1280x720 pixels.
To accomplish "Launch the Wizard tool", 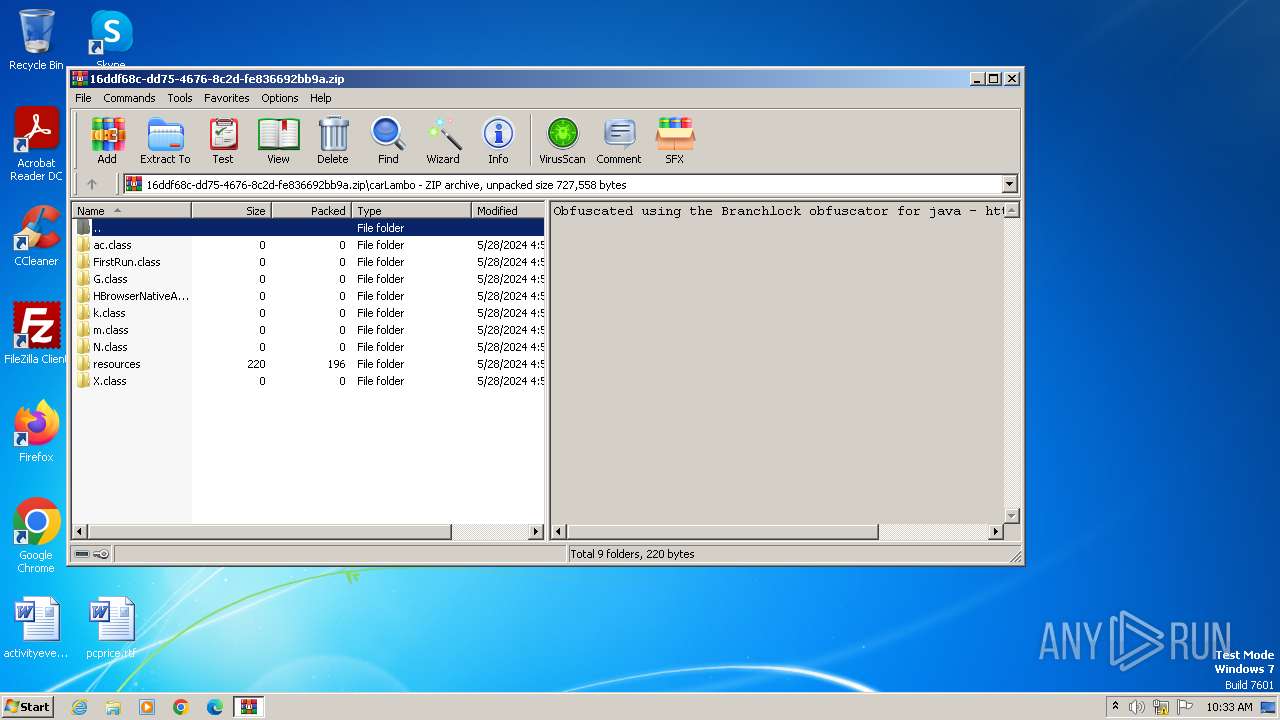I will [443, 140].
